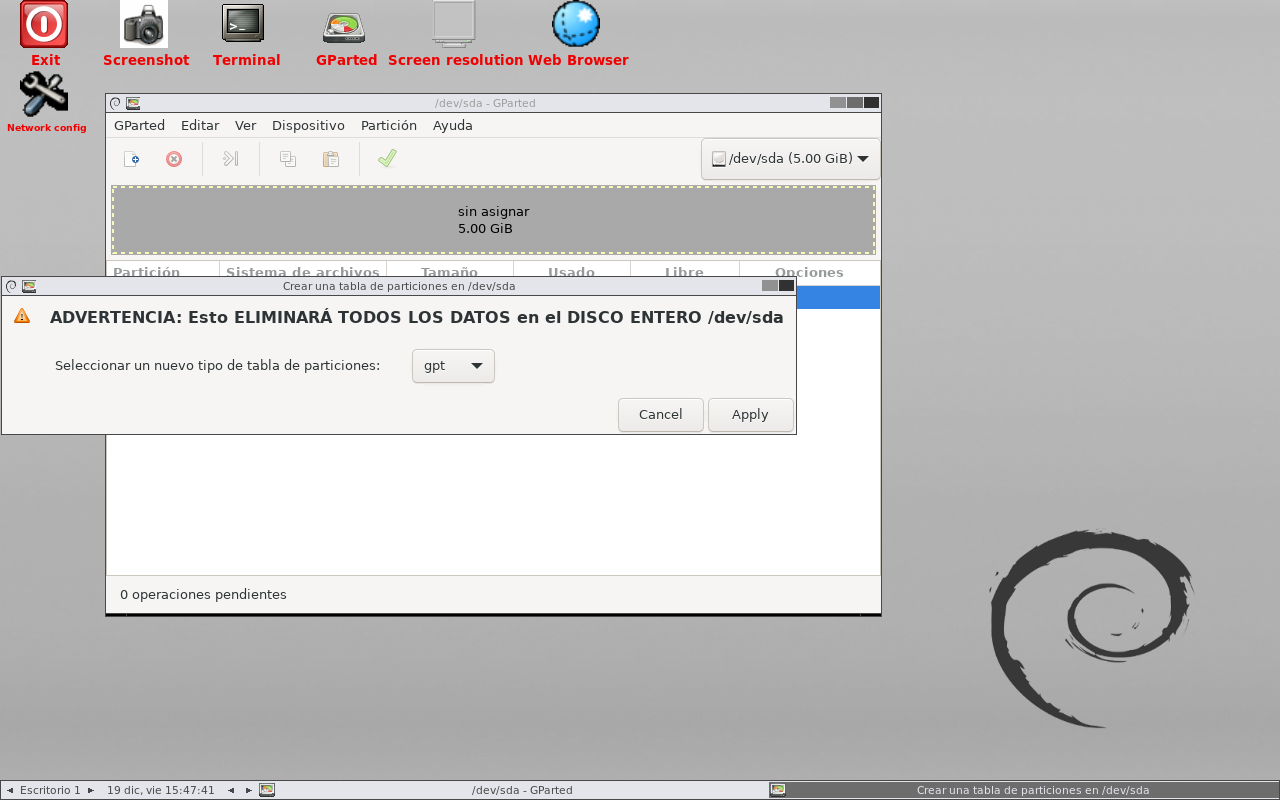Open the Web Browser desktop icon
This screenshot has height=800, width=1280.
tap(576, 24)
